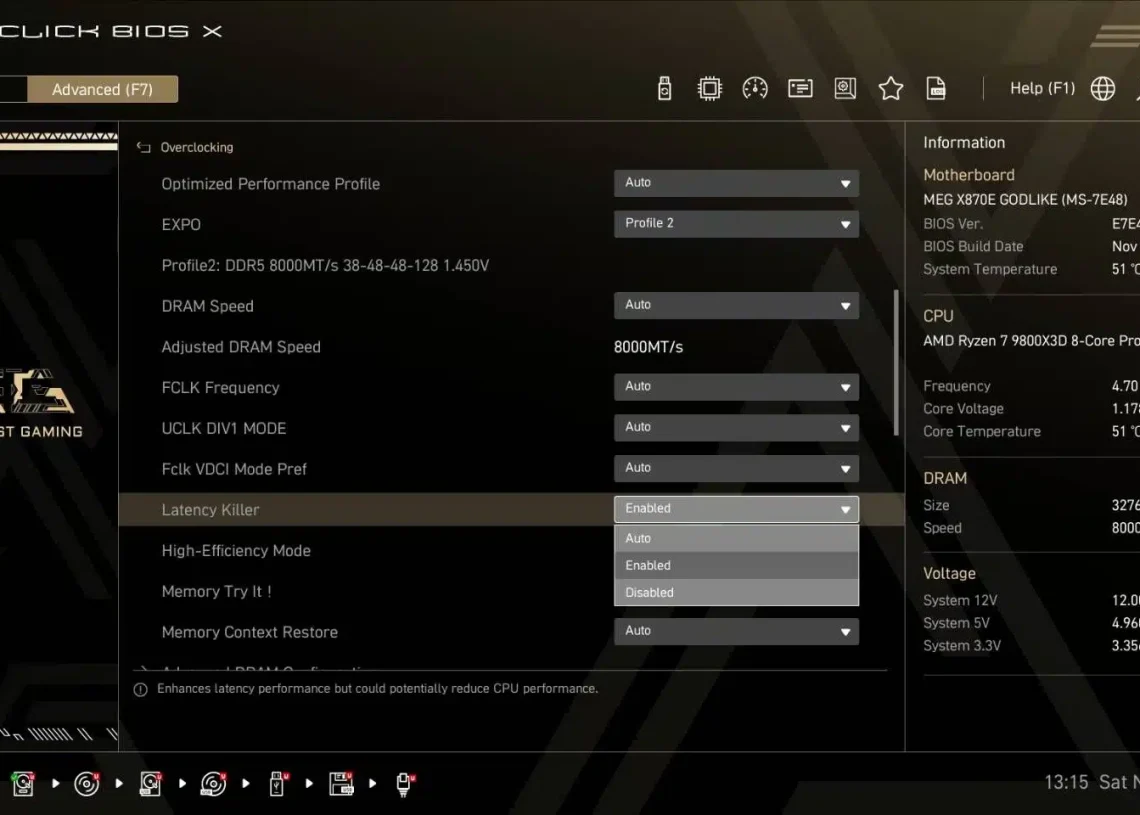
Task: Select the hard disk boot device icon
Action: click(23, 783)
